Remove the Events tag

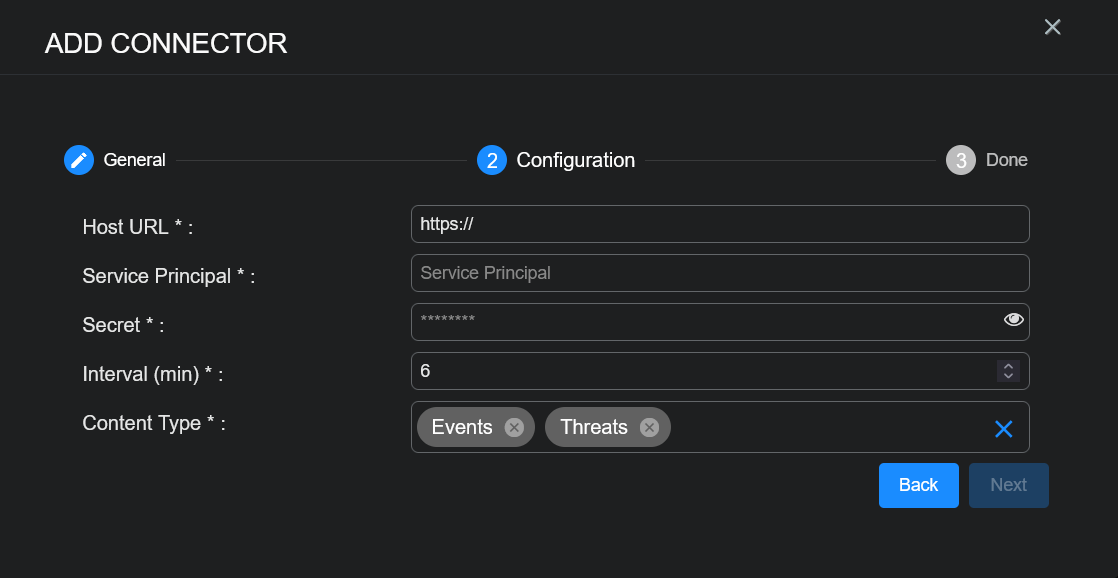point(514,427)
